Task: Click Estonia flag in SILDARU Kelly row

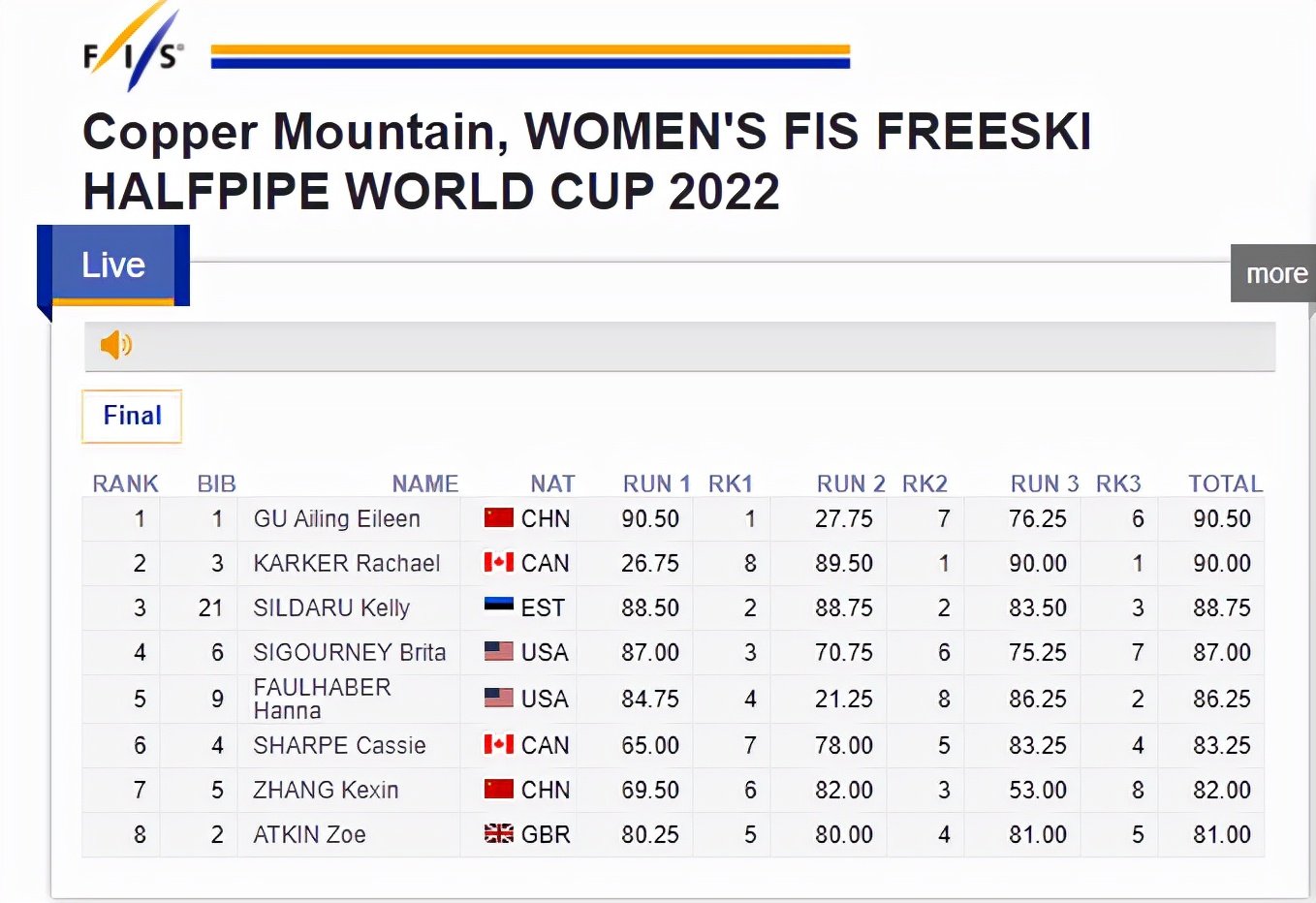Action: [x=499, y=607]
